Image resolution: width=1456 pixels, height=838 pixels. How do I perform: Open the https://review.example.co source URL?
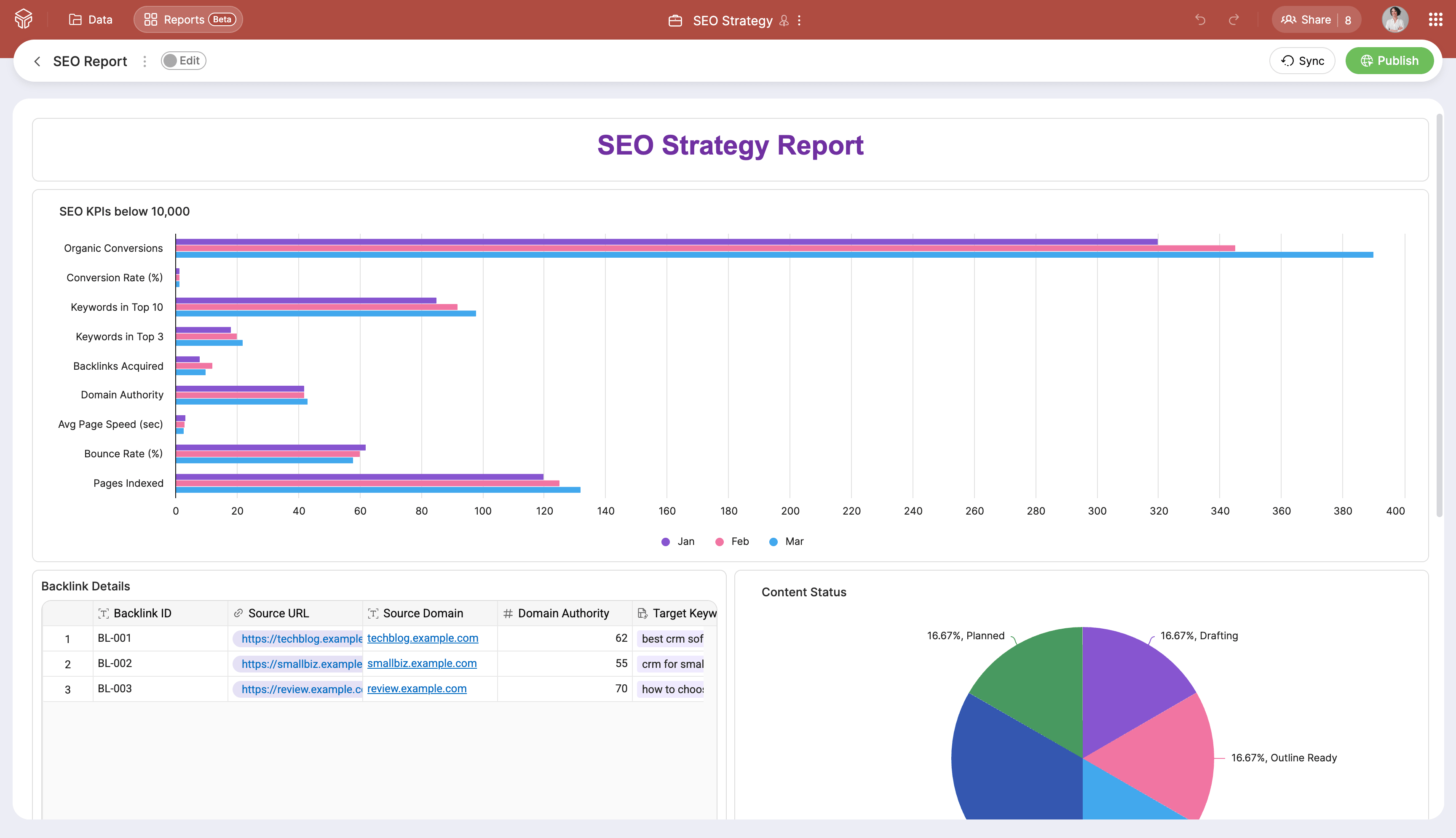[x=298, y=689]
